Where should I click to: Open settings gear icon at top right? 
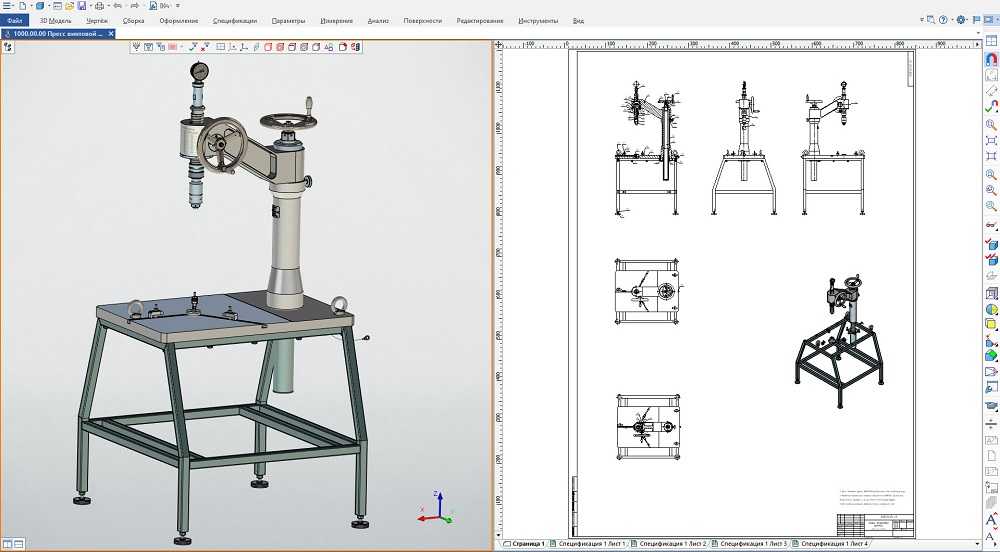click(960, 19)
